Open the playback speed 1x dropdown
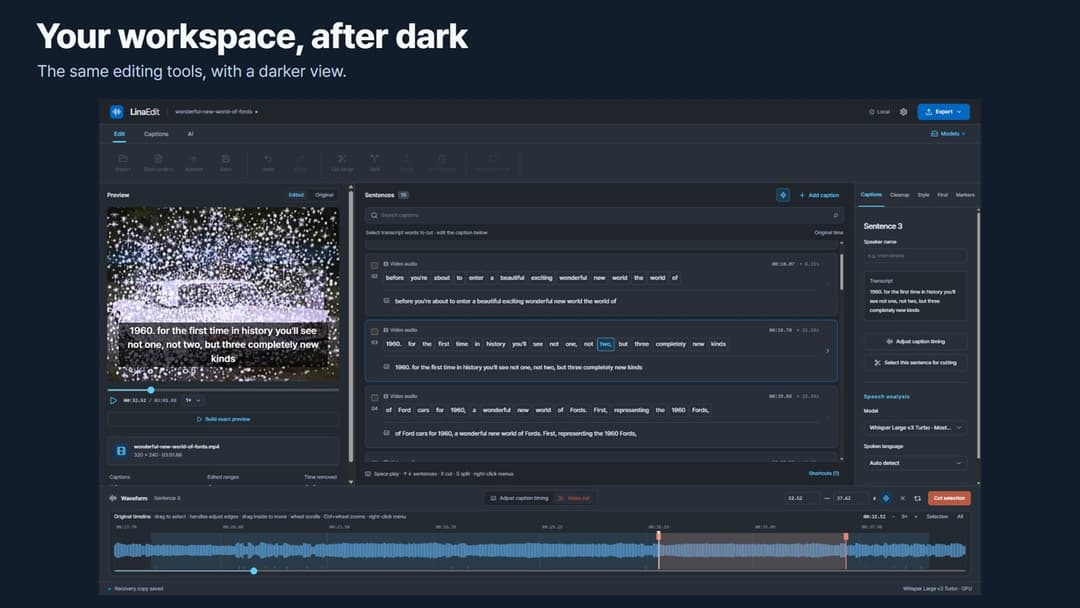1080x608 pixels. pyautogui.click(x=193, y=400)
